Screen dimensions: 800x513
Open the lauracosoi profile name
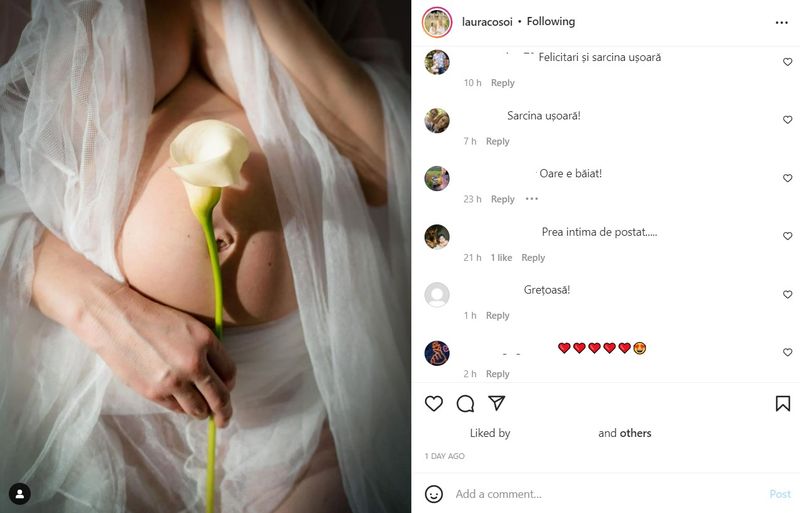(487, 22)
